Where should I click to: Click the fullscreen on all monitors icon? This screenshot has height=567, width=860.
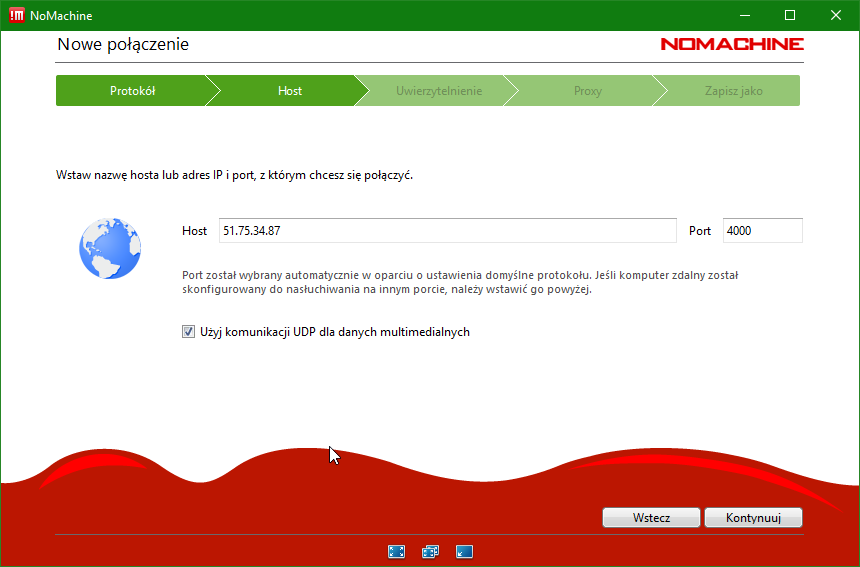click(x=430, y=551)
